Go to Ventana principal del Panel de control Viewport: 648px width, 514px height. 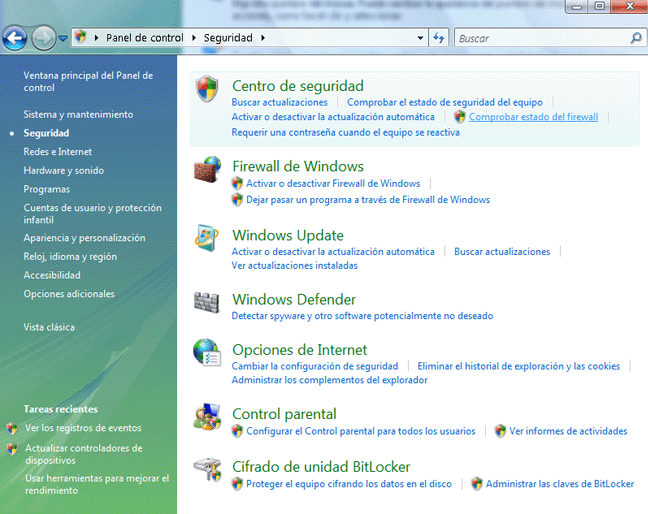coord(88,81)
